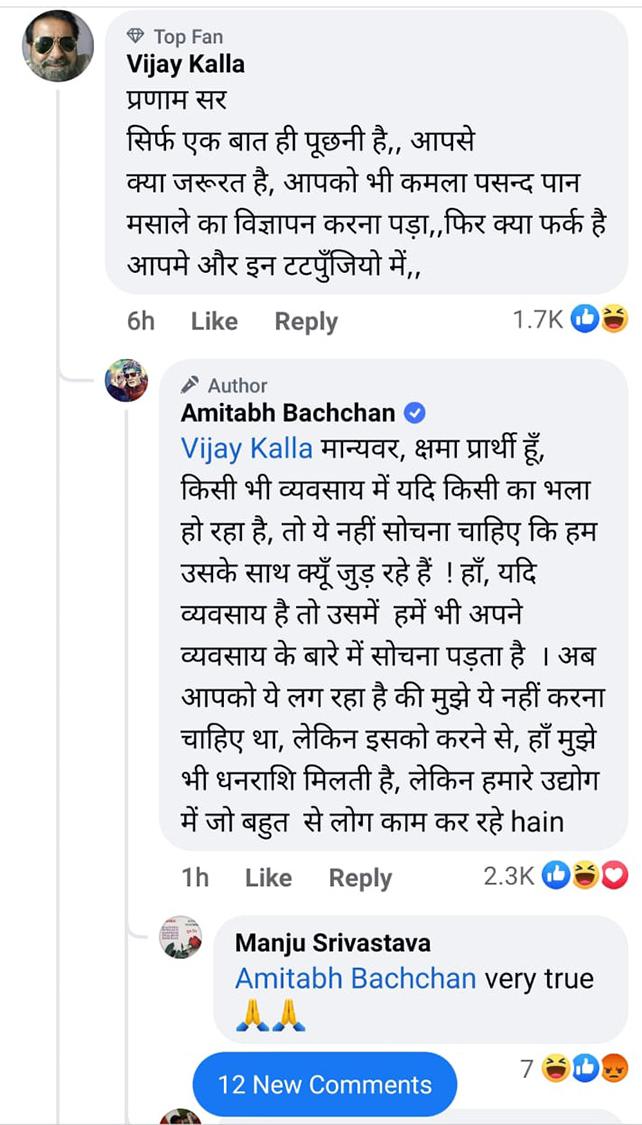Click Amitabh Bachchan mention in Manju's reply
The image size is (642, 1125).
coord(355,977)
